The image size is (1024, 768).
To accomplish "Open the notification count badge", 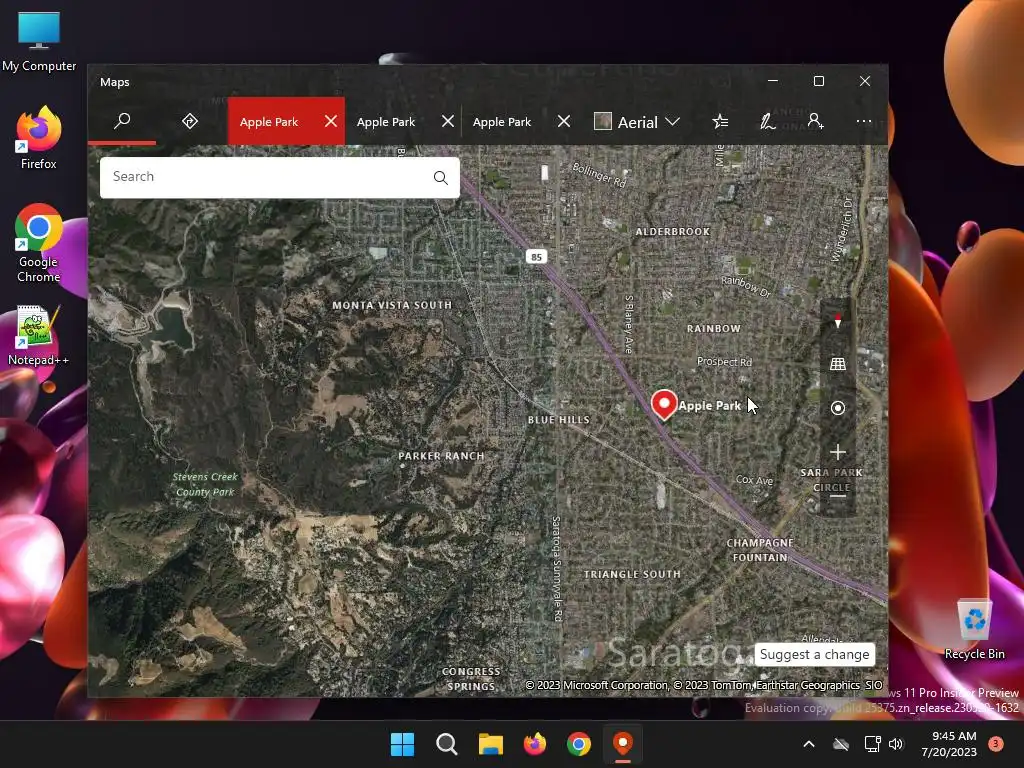I will pos(996,744).
